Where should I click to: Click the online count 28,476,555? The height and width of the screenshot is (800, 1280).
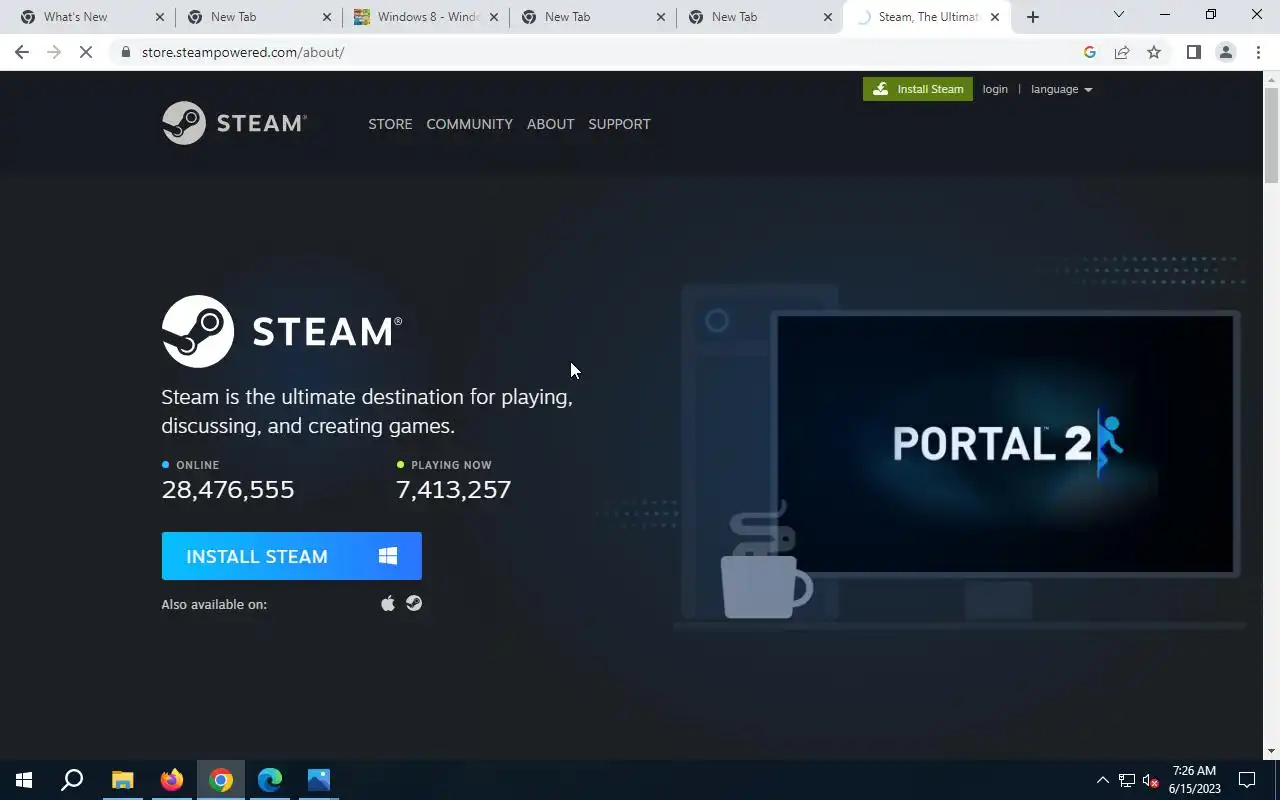[x=228, y=489]
